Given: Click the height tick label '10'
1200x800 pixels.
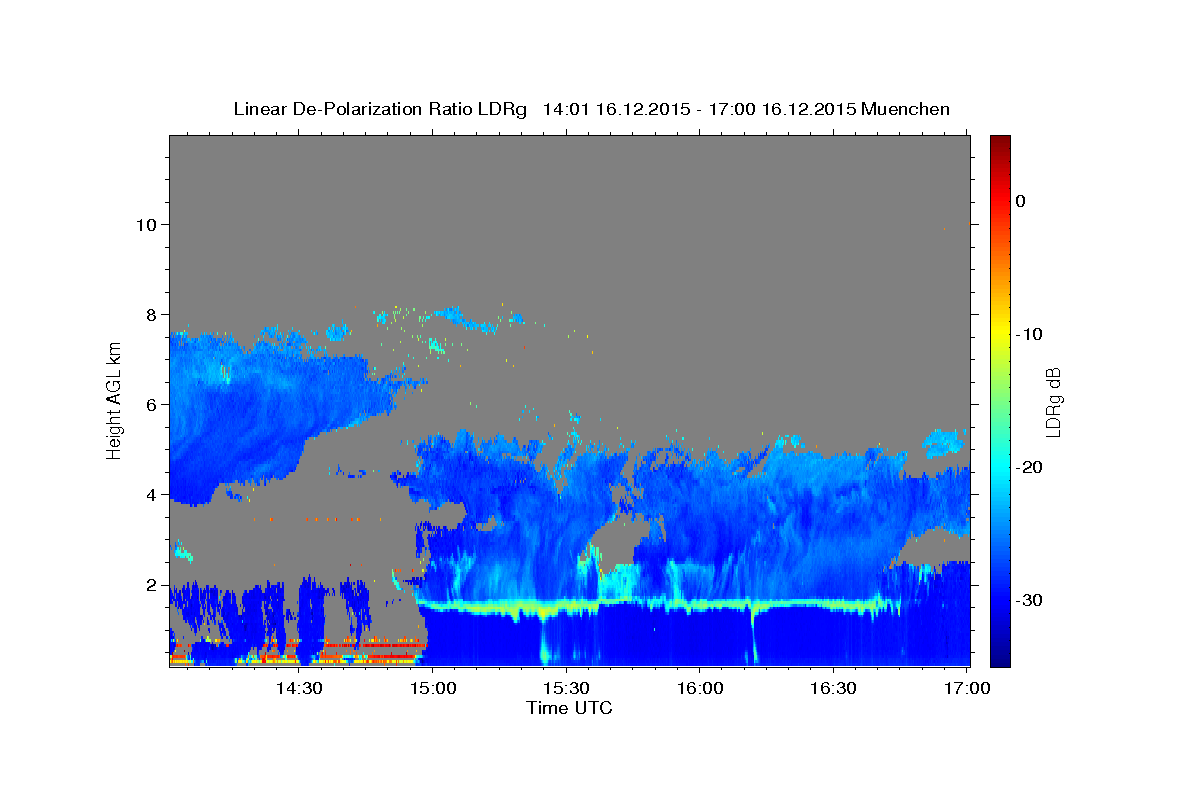Looking at the screenshot, I should 147,224.
